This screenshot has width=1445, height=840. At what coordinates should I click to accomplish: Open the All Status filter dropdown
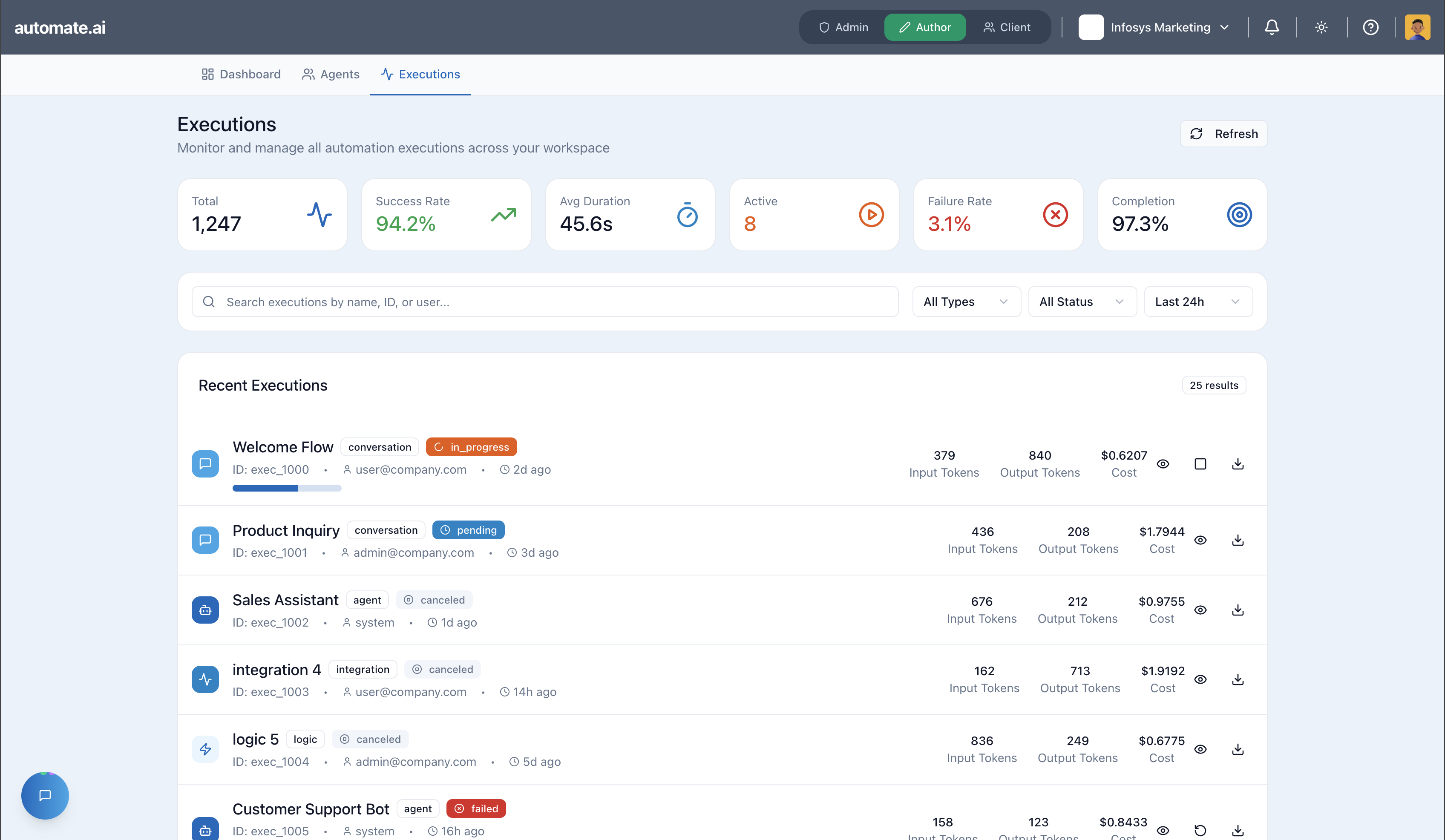(1082, 302)
